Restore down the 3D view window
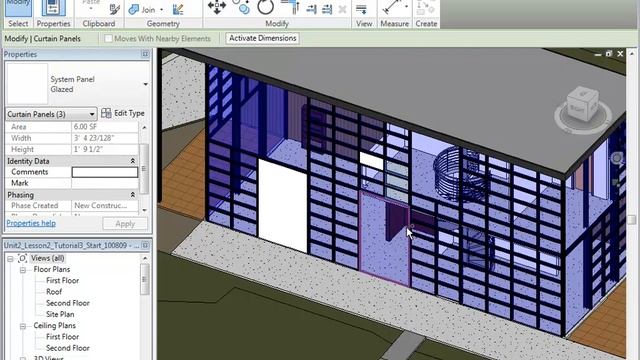Viewport: 640px width, 360px height. click(609, 54)
